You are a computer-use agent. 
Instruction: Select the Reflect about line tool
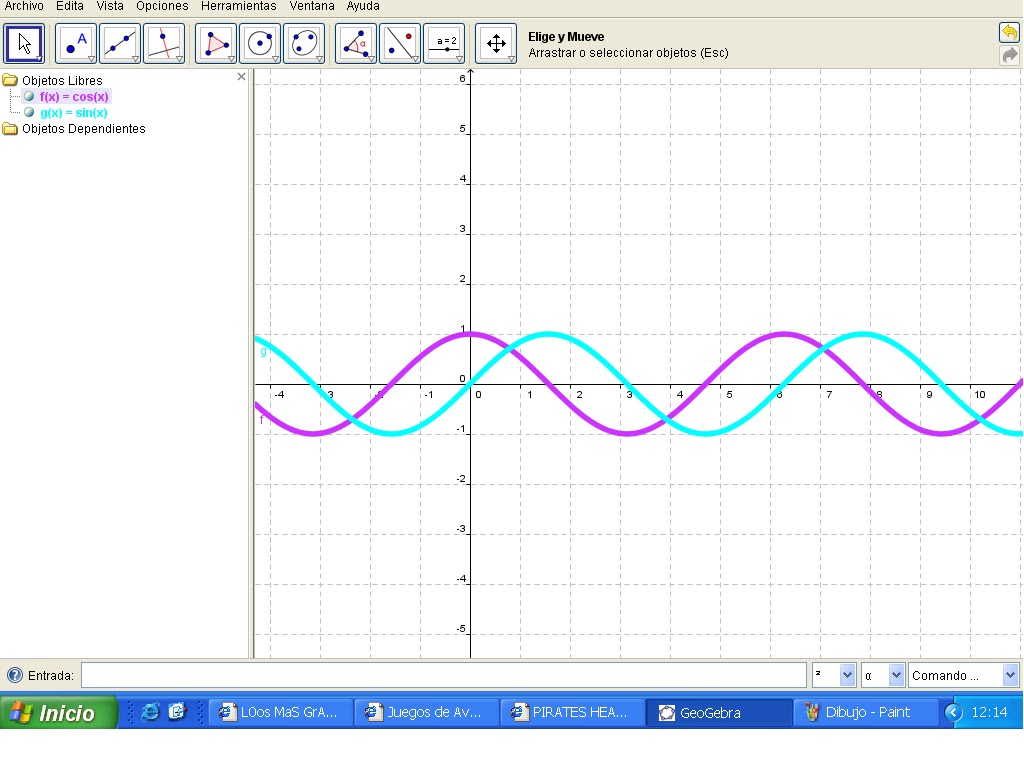click(x=400, y=44)
